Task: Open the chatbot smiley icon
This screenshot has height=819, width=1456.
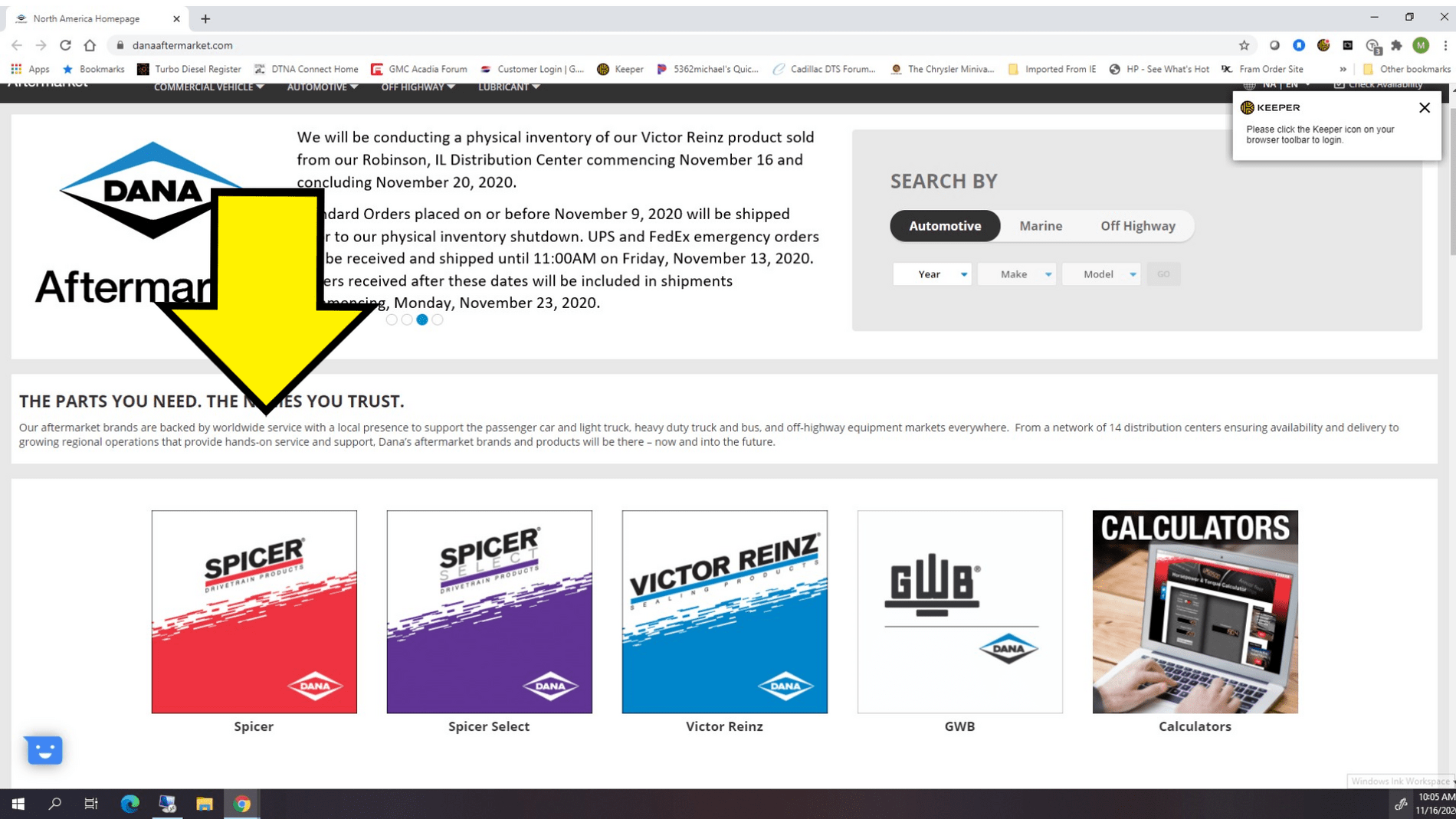Action: 44,750
